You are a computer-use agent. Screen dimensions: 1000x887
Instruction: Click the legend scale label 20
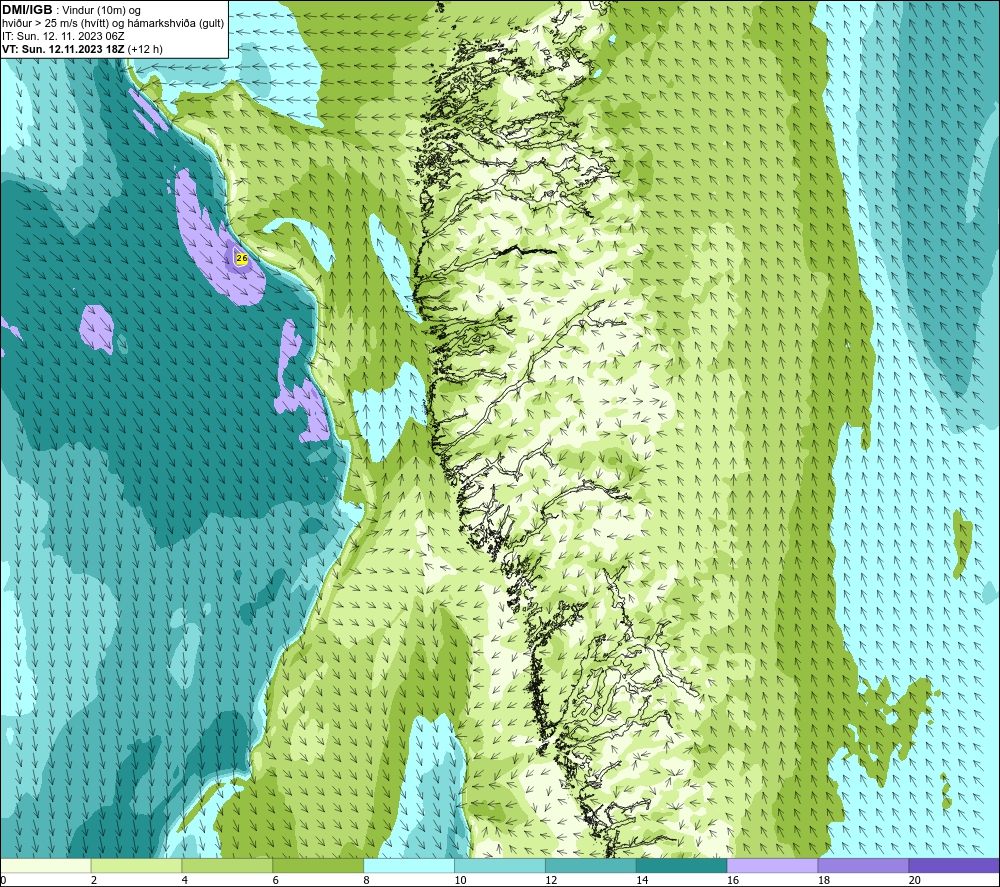tap(915, 880)
